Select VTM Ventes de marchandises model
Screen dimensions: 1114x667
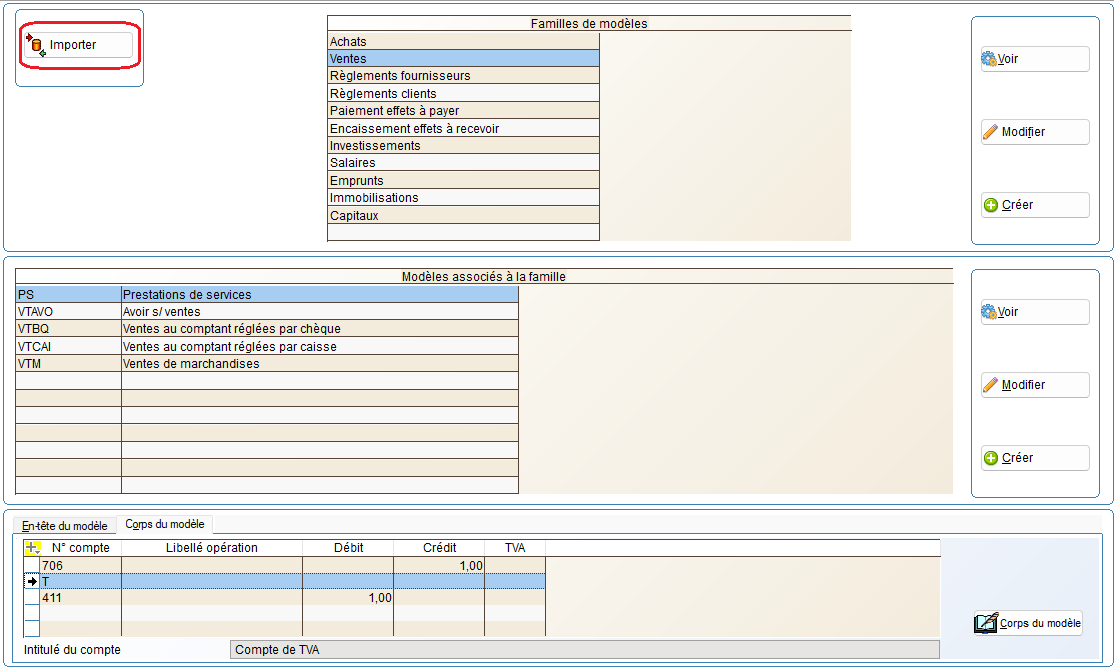pos(266,364)
